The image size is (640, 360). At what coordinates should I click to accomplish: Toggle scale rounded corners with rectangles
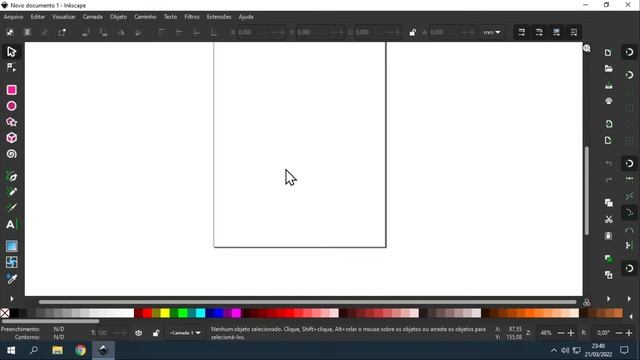(539, 32)
